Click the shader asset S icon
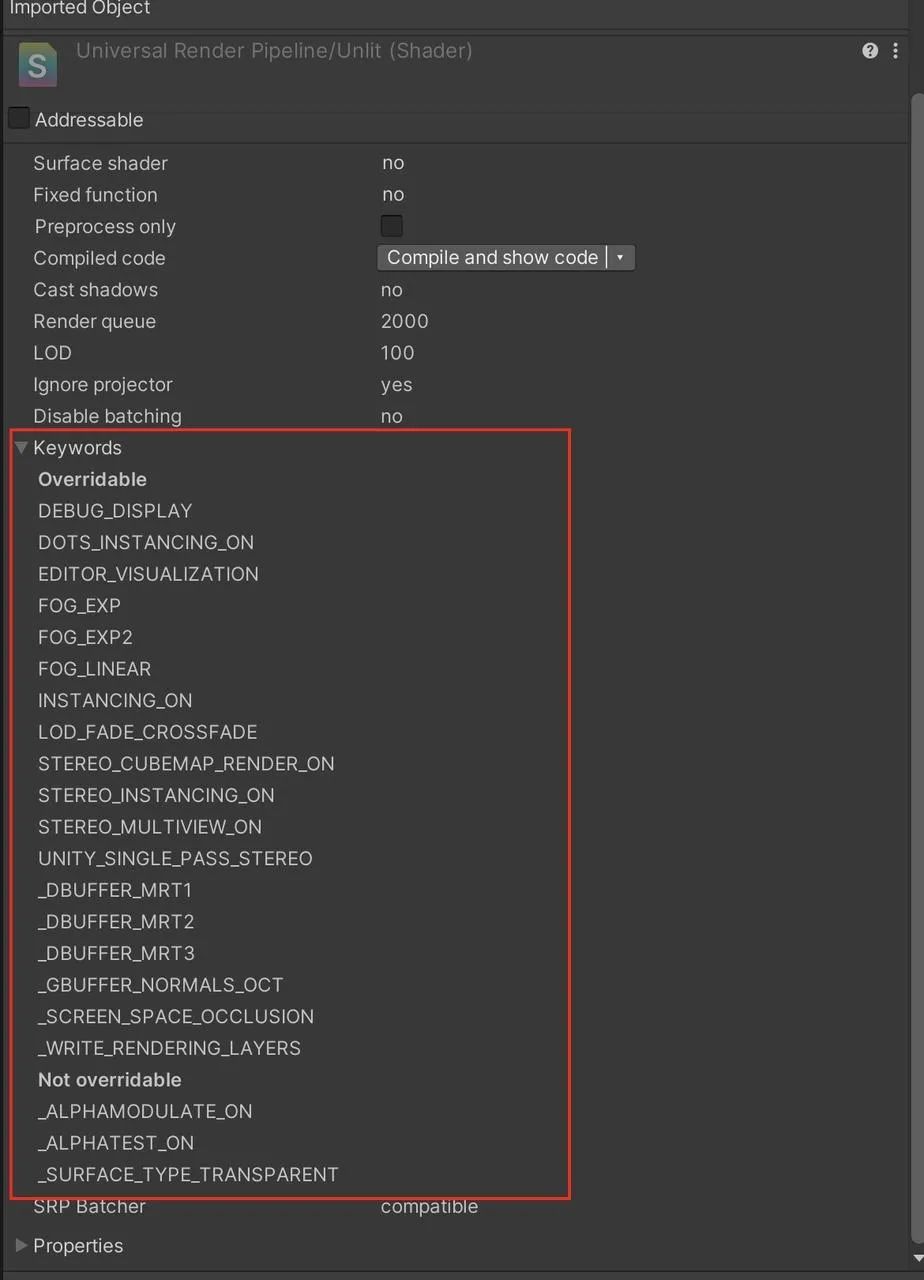The image size is (924, 1280). (37, 66)
